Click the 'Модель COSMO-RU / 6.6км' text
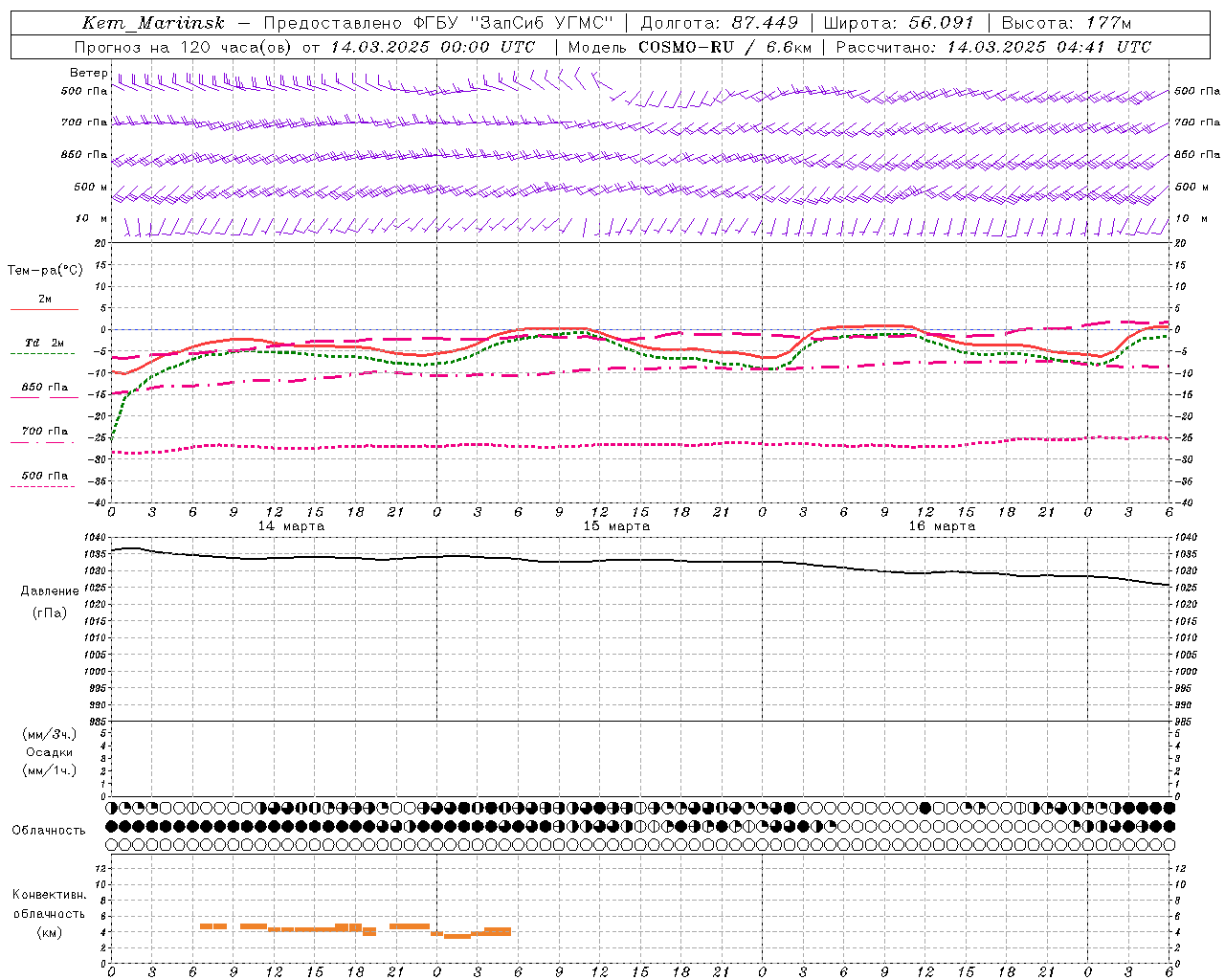Image resolution: width=1225 pixels, height=980 pixels. pyautogui.click(x=690, y=47)
